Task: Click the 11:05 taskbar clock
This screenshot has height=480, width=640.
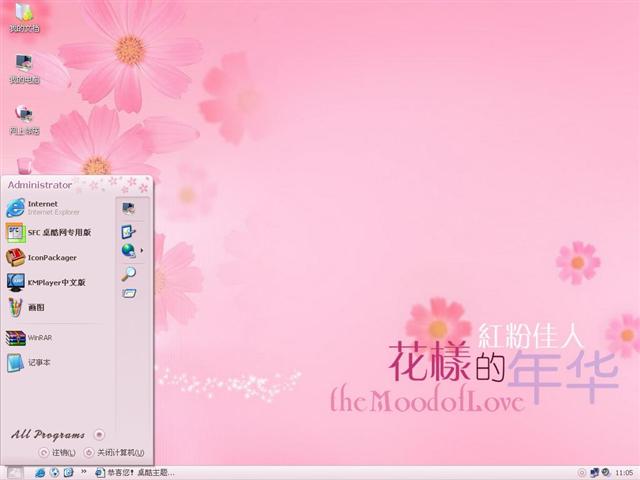Action: [624, 473]
